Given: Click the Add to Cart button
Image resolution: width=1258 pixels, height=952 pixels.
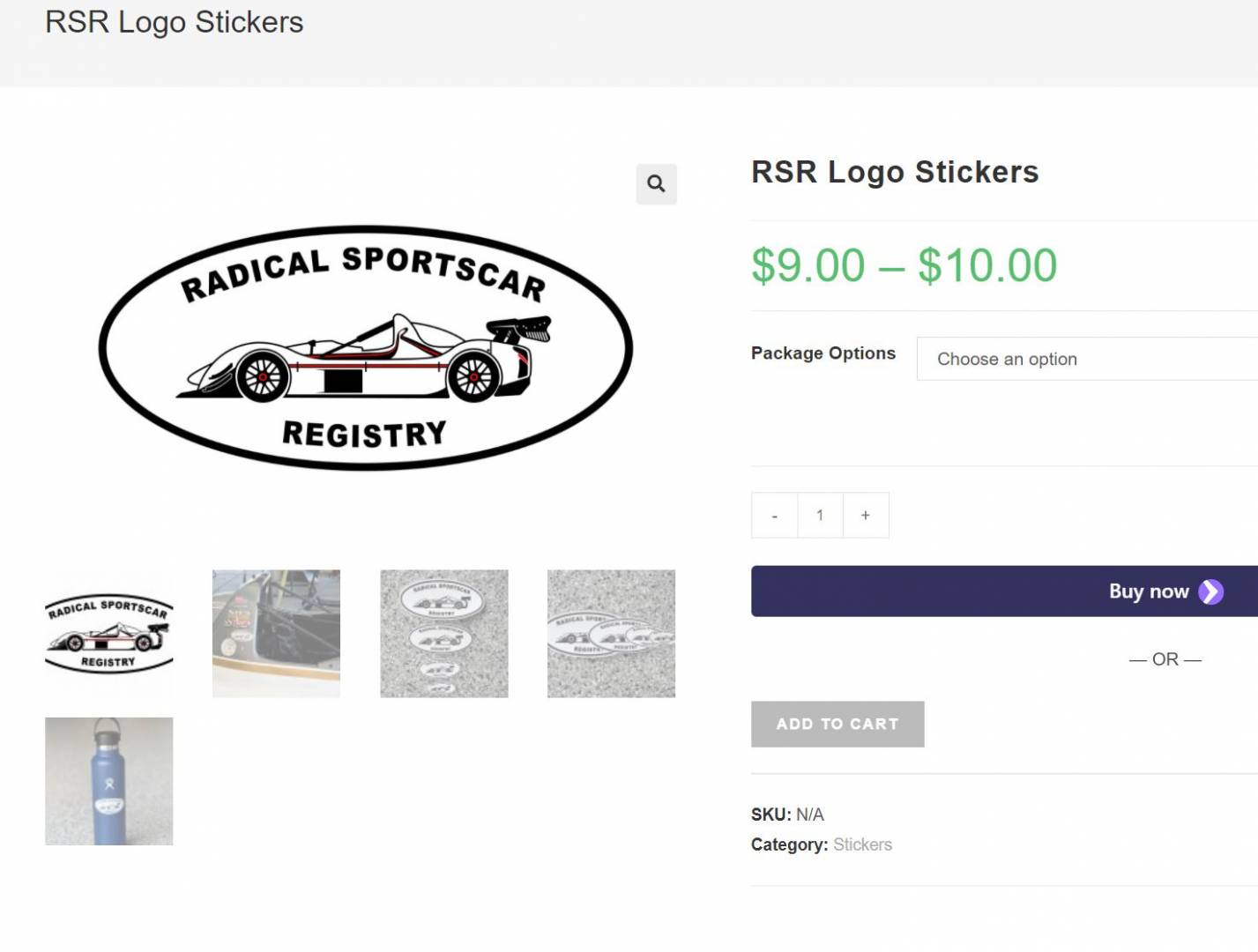Looking at the screenshot, I should point(837,724).
